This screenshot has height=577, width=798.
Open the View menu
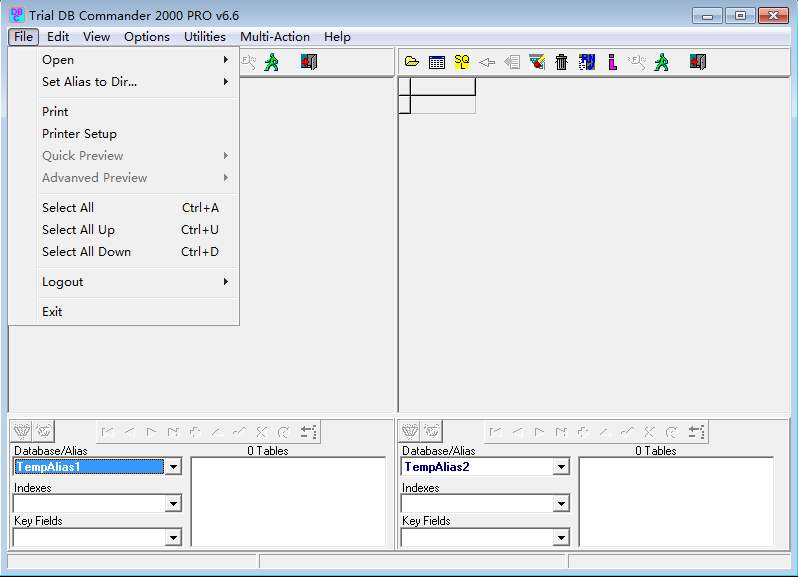[x=97, y=37]
